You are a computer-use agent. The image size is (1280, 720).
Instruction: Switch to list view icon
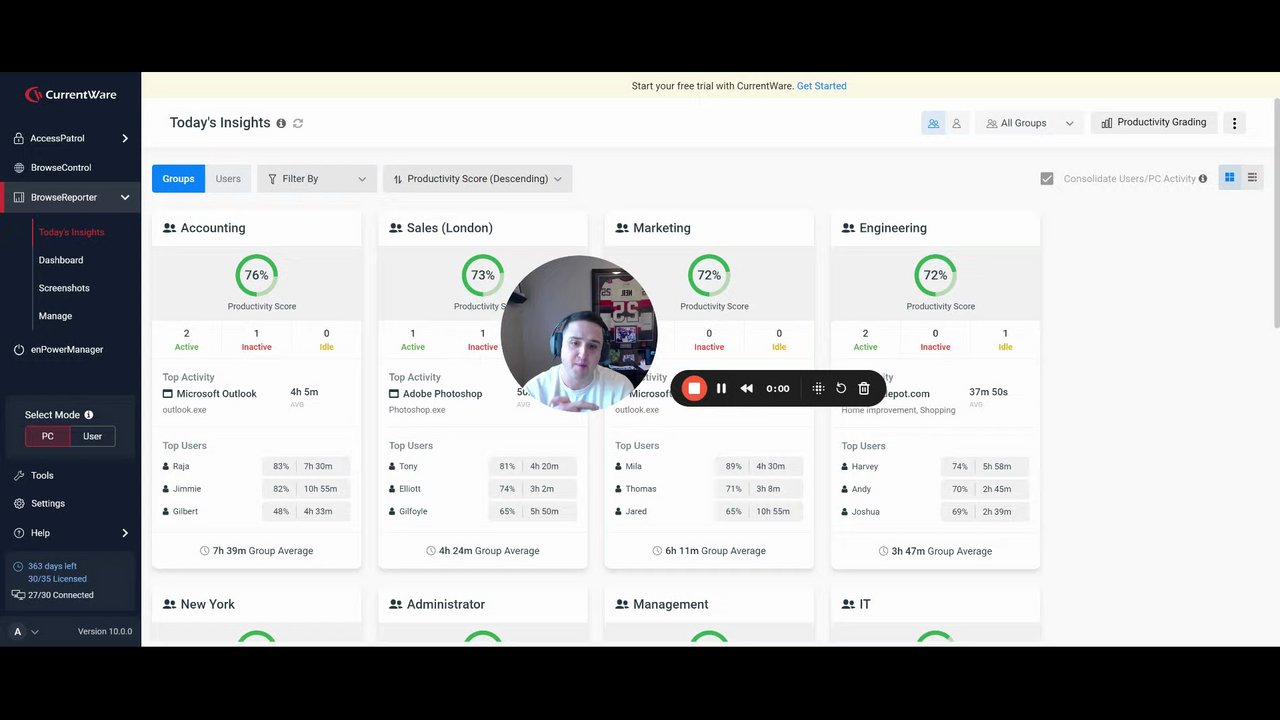click(x=1252, y=178)
